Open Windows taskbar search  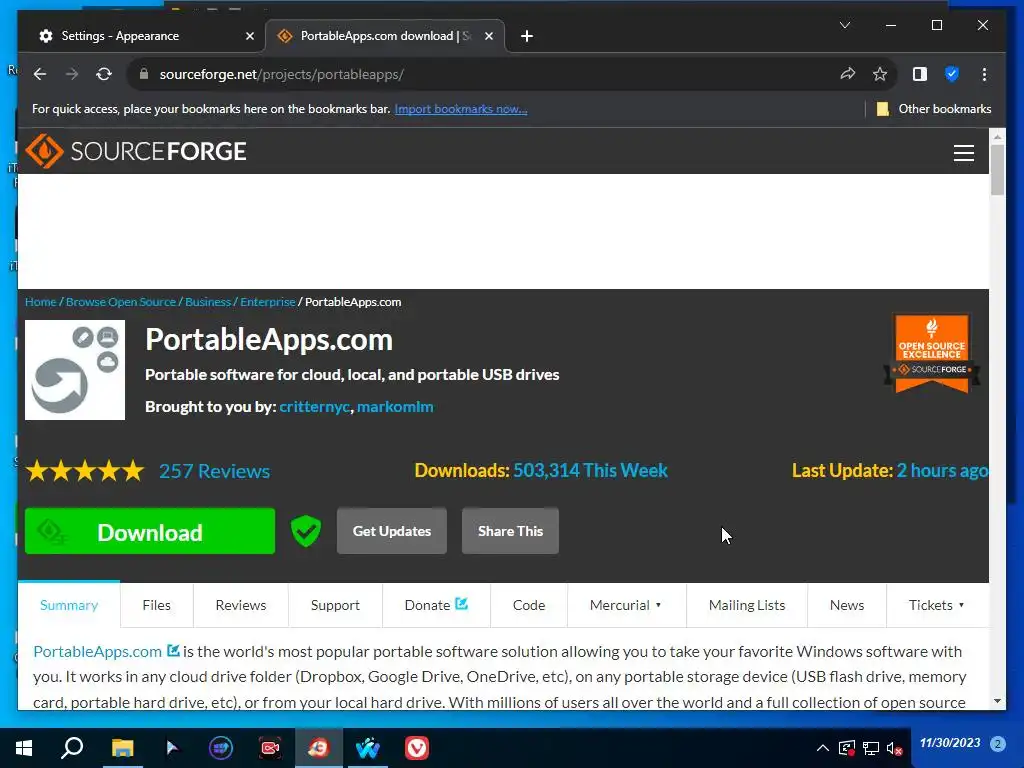tap(72, 748)
